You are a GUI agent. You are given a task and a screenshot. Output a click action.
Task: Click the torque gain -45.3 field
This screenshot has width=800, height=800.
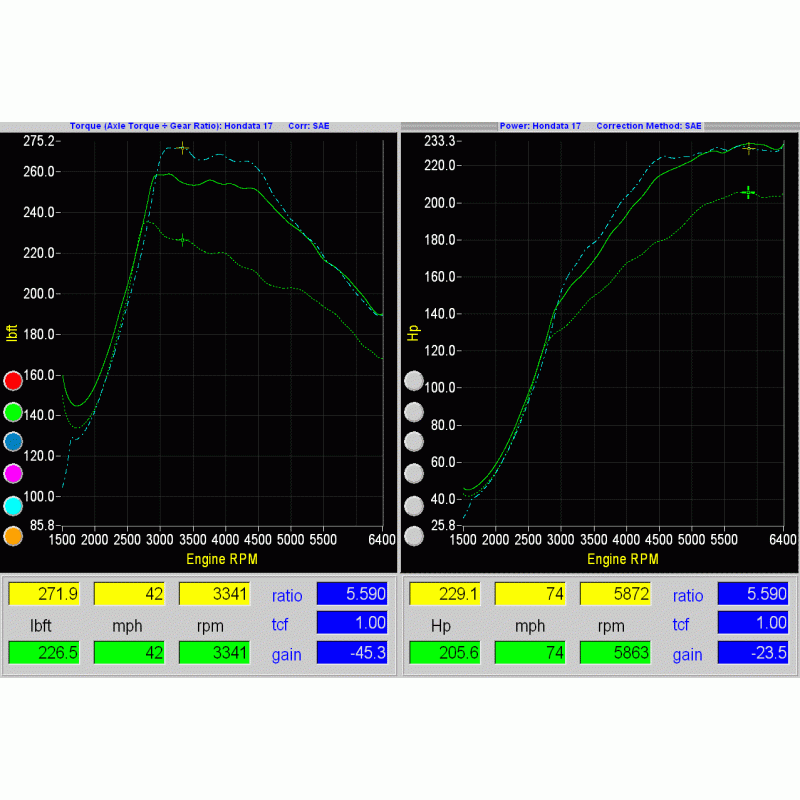coord(351,654)
